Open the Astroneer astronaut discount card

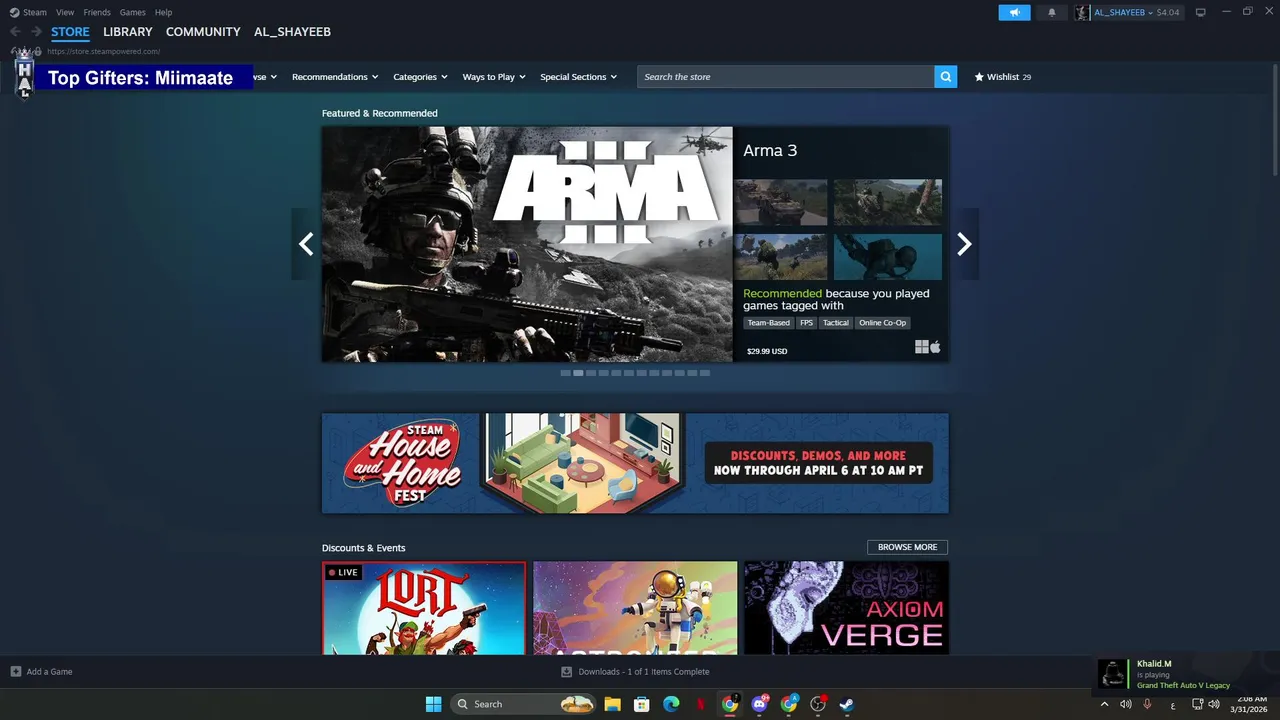[x=635, y=608]
